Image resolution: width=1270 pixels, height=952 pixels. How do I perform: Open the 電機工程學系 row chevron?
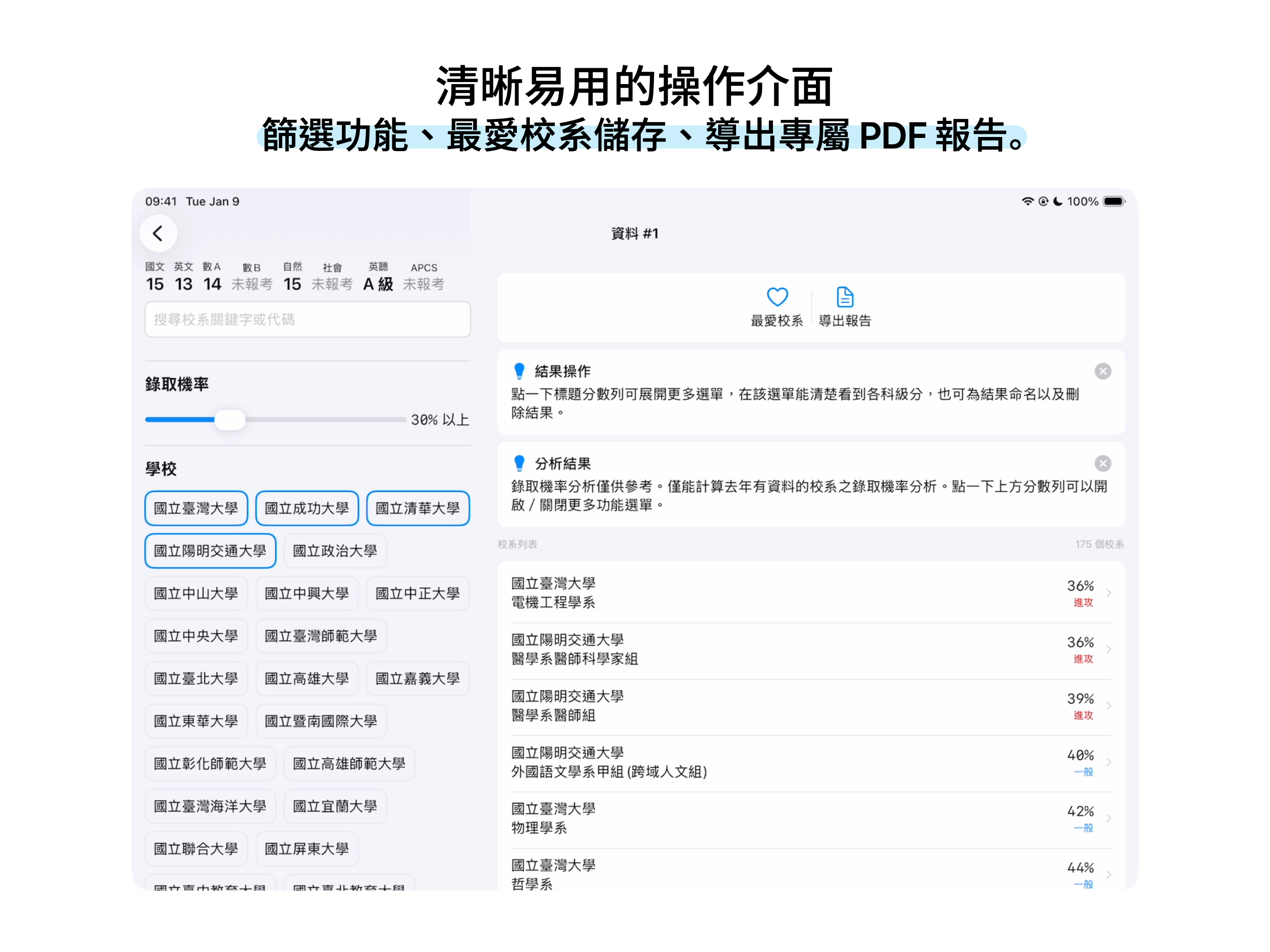coord(1108,593)
